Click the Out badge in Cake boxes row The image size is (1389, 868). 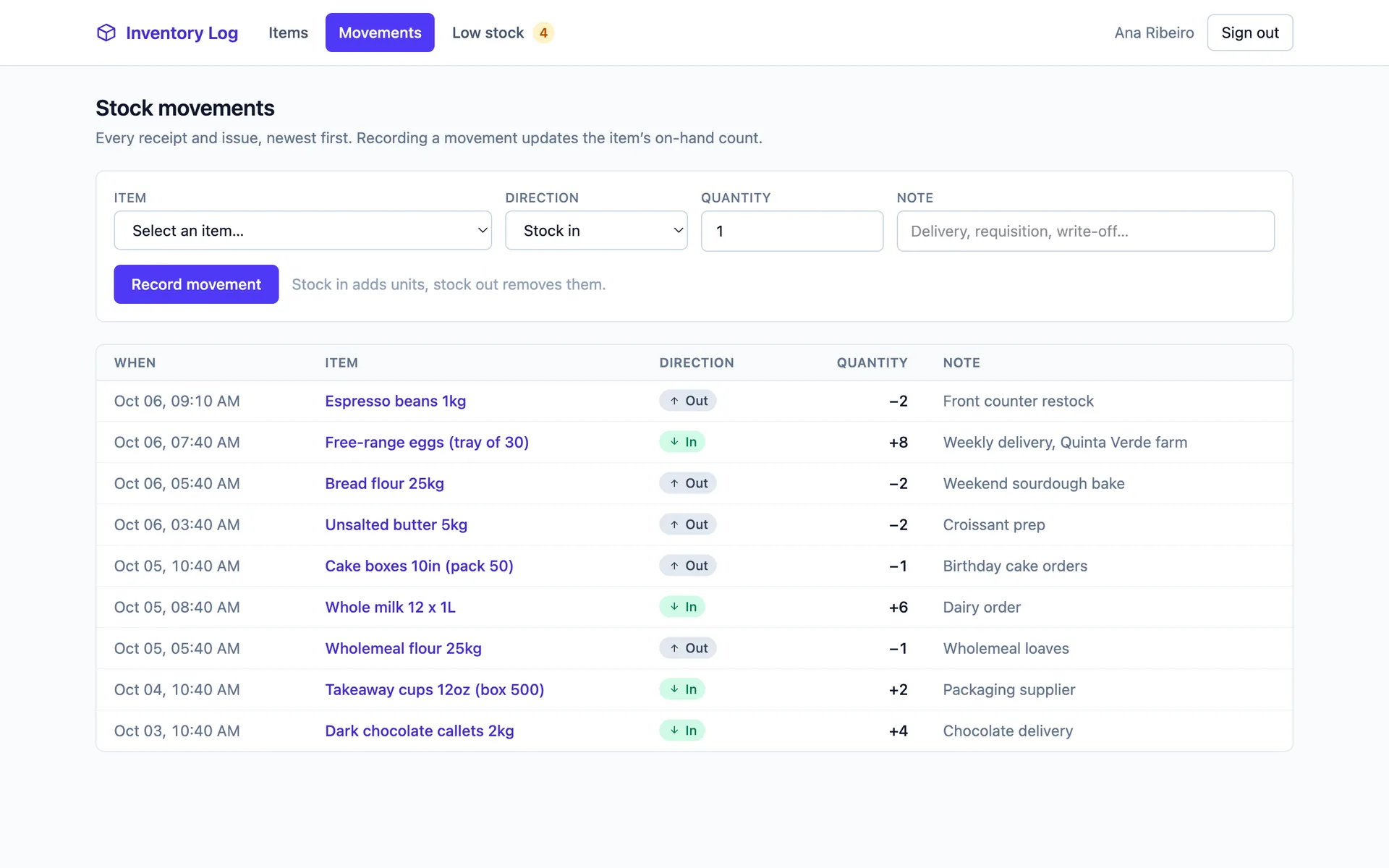point(688,566)
